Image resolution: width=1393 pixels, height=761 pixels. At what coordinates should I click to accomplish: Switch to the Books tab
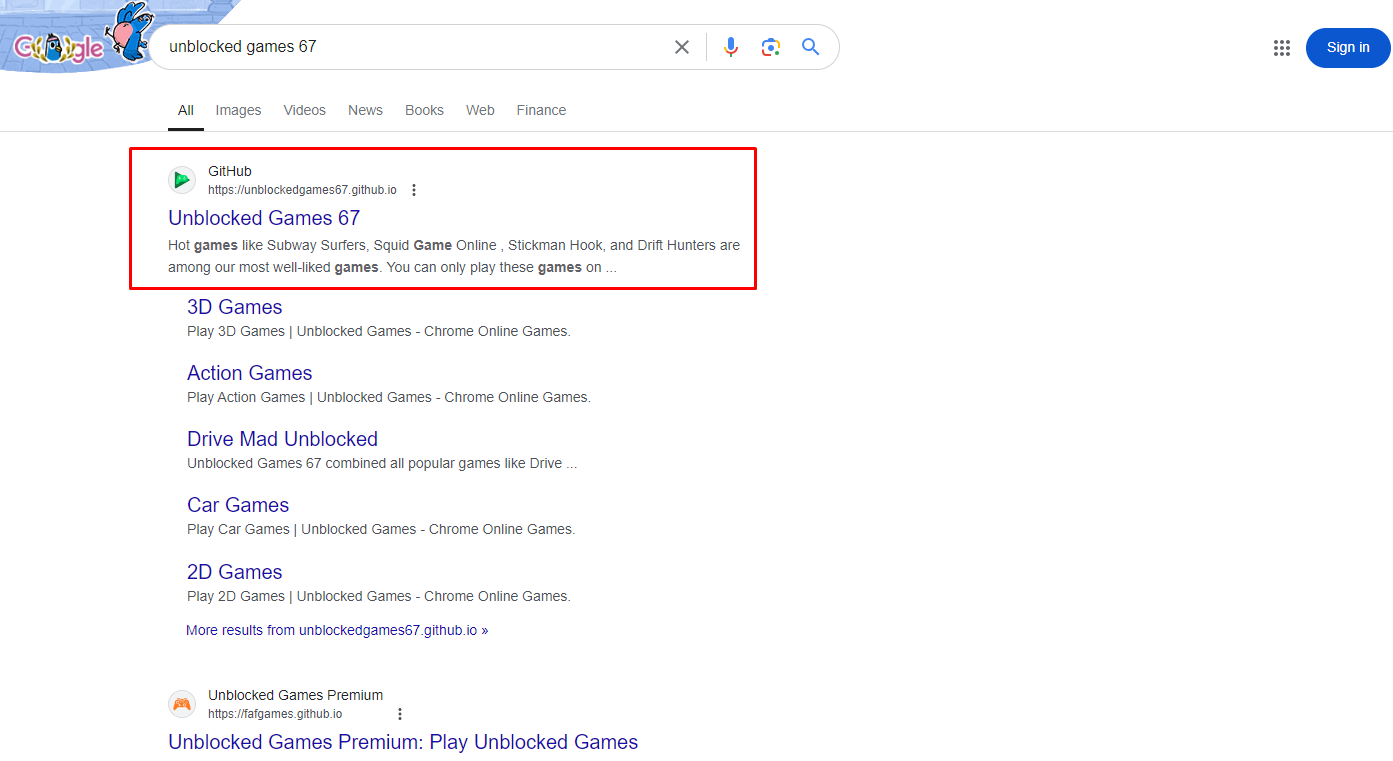coord(424,110)
